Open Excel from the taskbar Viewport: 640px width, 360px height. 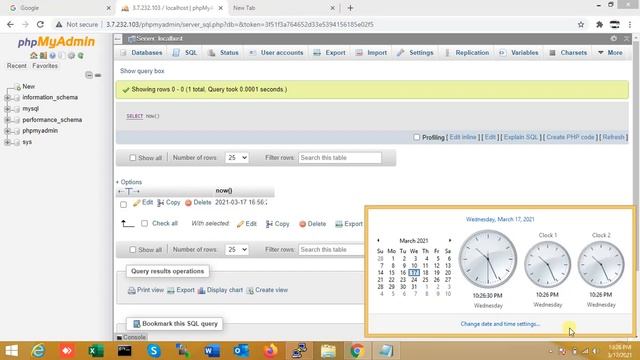(96, 351)
